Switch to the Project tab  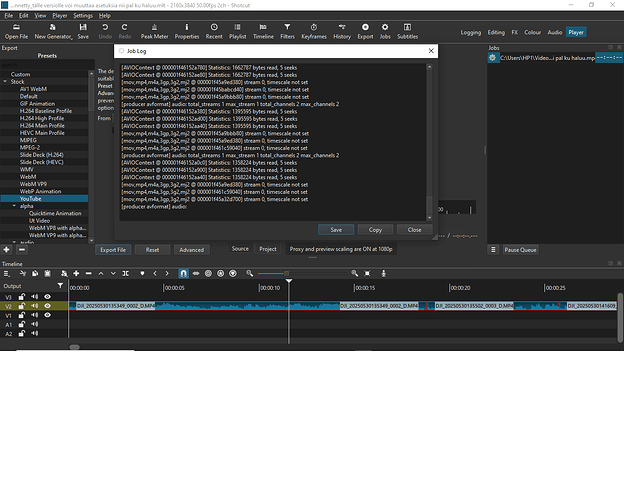268,249
